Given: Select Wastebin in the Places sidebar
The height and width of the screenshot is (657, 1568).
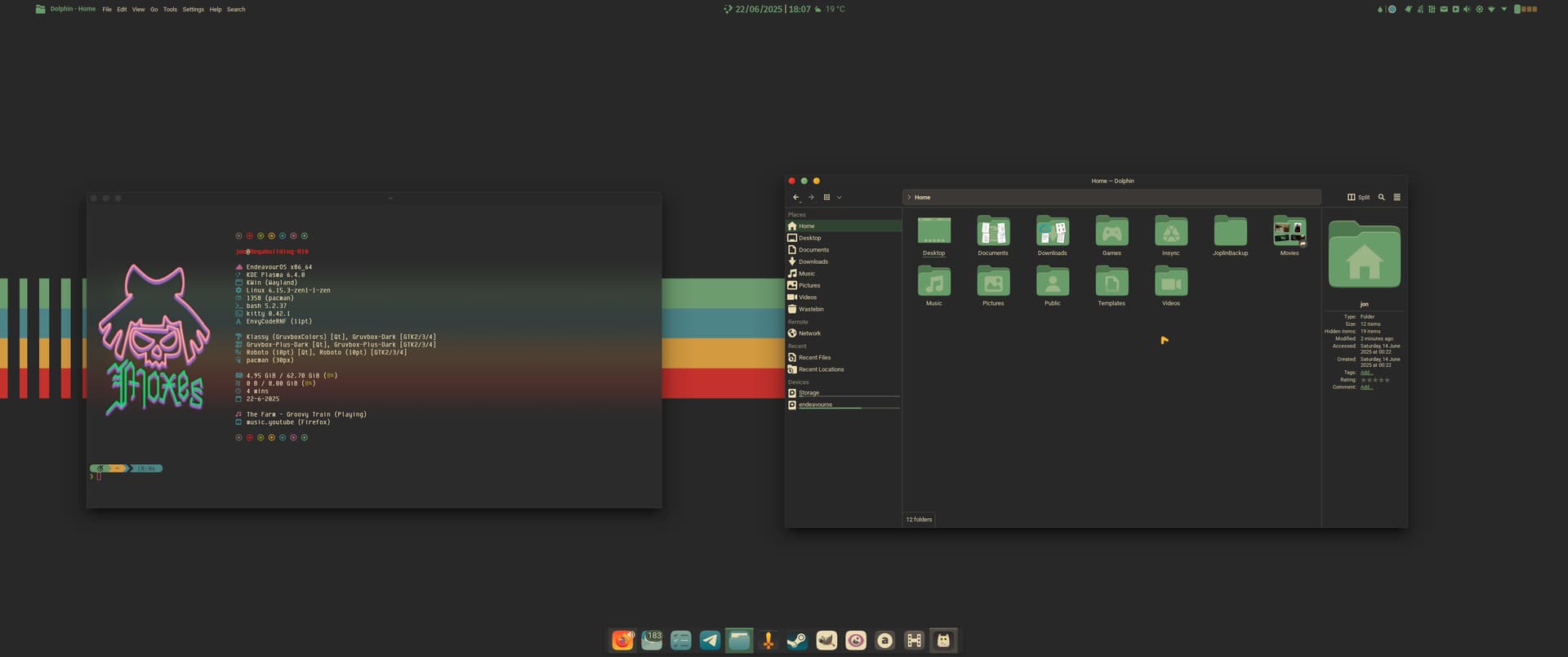Looking at the screenshot, I should (810, 309).
